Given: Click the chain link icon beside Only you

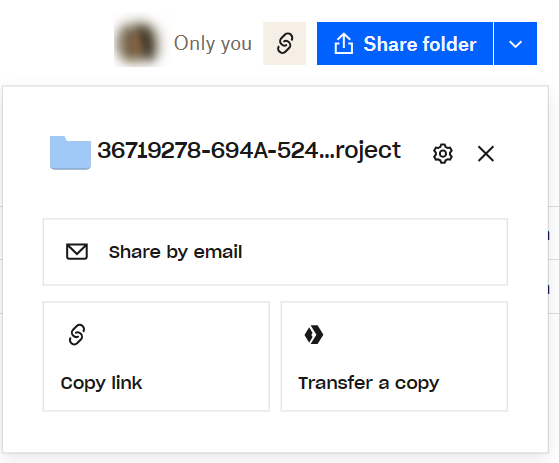Looking at the screenshot, I should pos(284,43).
